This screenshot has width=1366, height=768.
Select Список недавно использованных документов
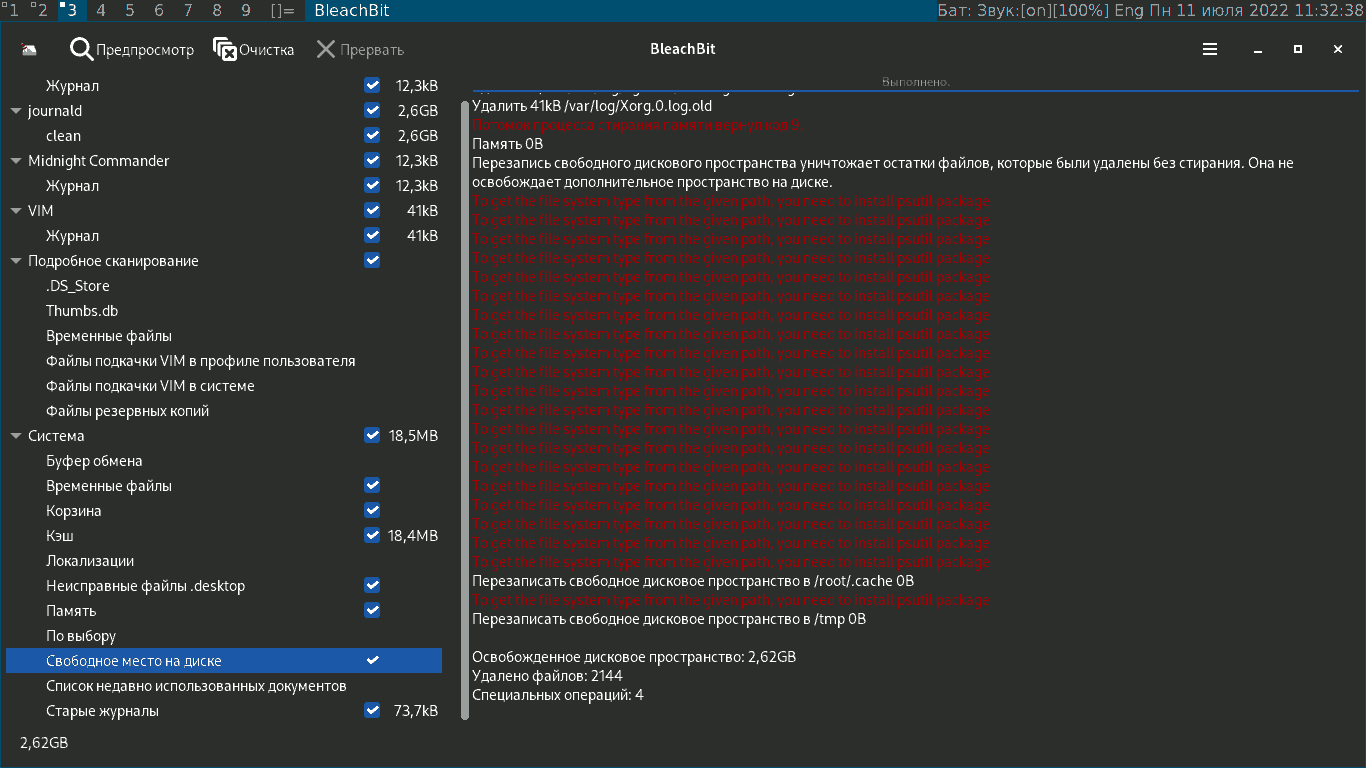pos(196,686)
